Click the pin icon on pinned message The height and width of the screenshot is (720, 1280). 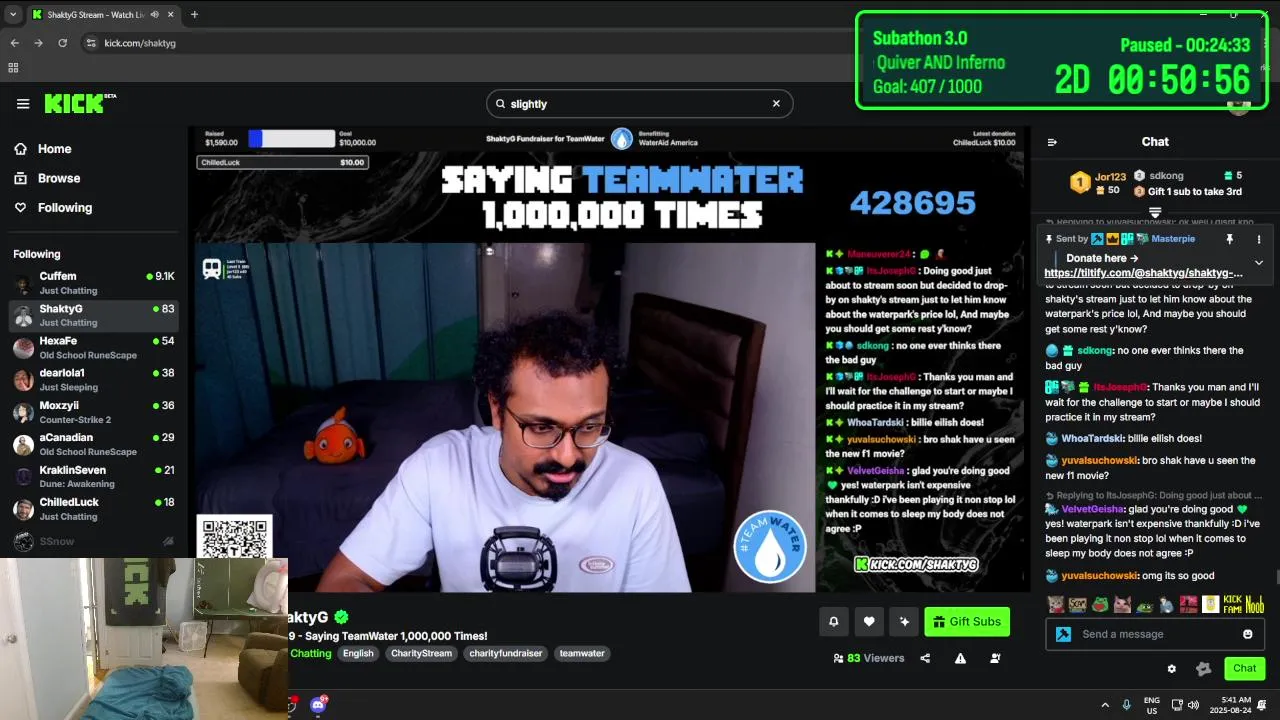pyautogui.click(x=1230, y=239)
